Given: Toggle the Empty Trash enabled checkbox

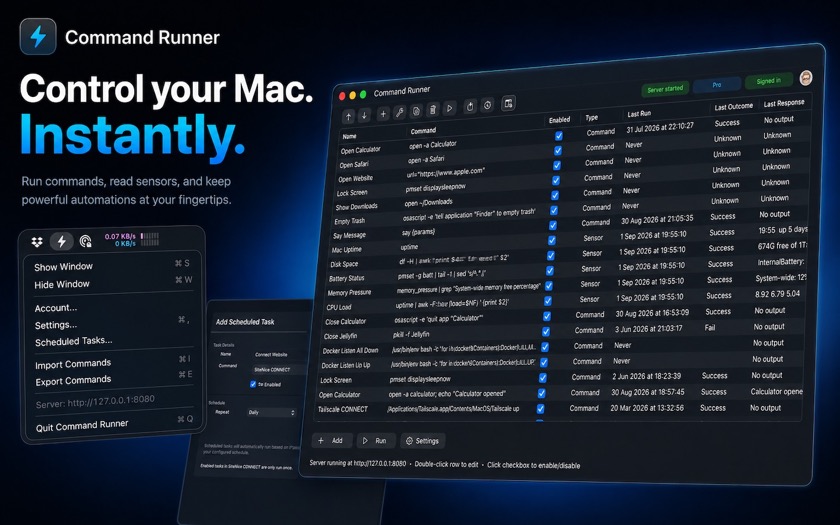Looking at the screenshot, I should tap(553, 211).
